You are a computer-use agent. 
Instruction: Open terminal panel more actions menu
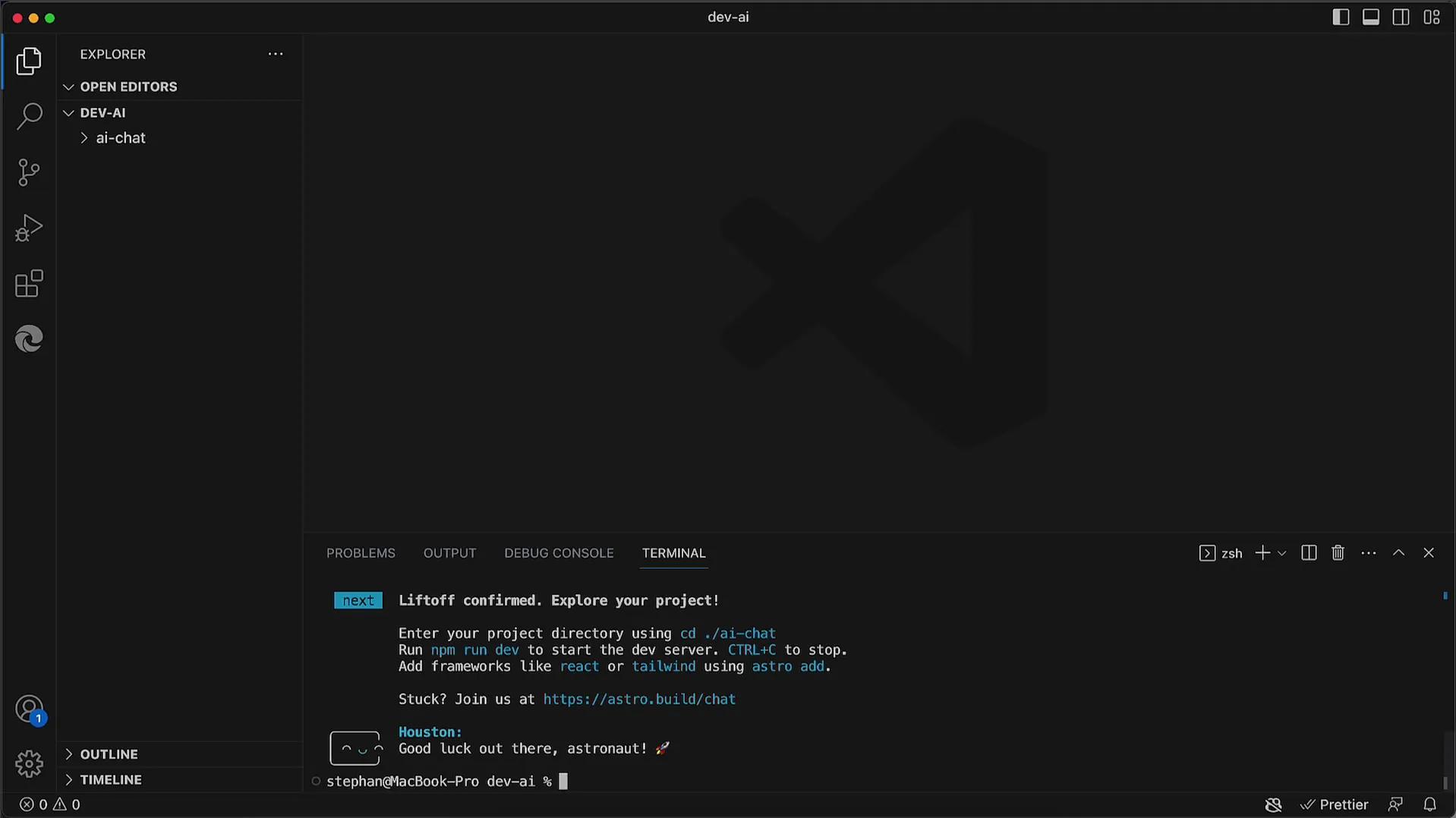(x=1369, y=553)
